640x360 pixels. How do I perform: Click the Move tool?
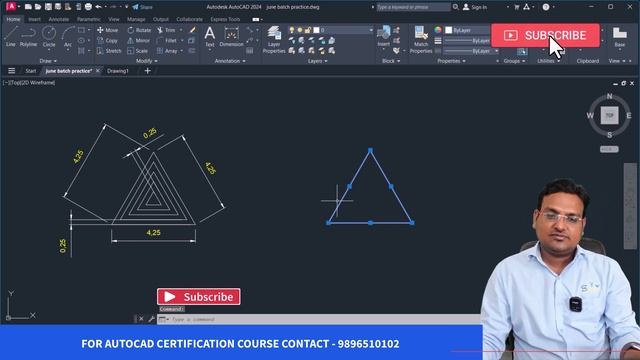click(108, 30)
